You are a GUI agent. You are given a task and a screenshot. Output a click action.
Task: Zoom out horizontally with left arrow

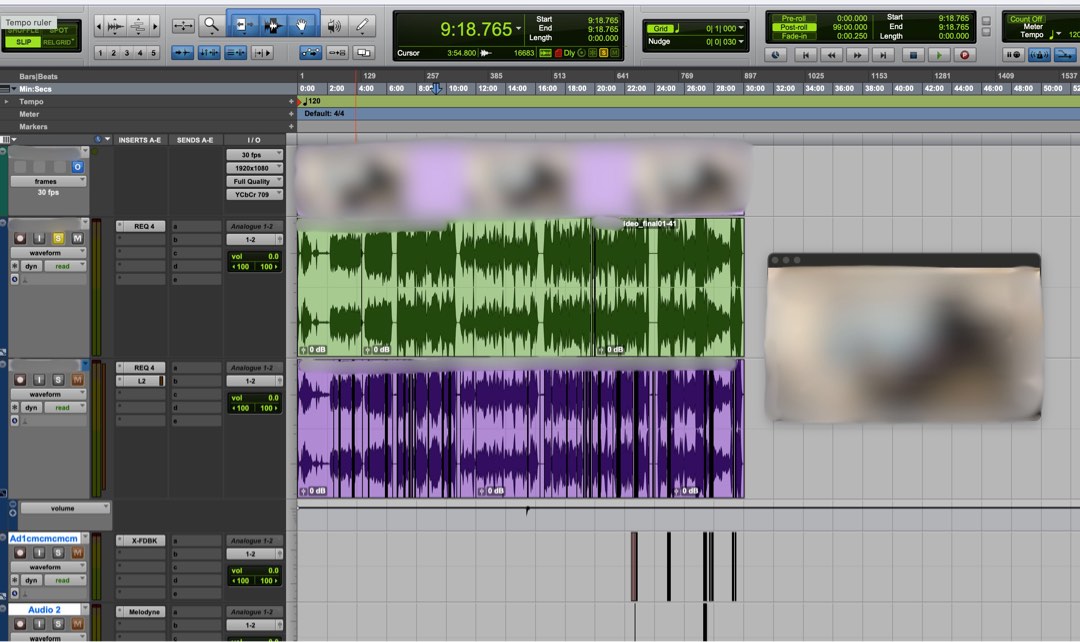point(98,27)
